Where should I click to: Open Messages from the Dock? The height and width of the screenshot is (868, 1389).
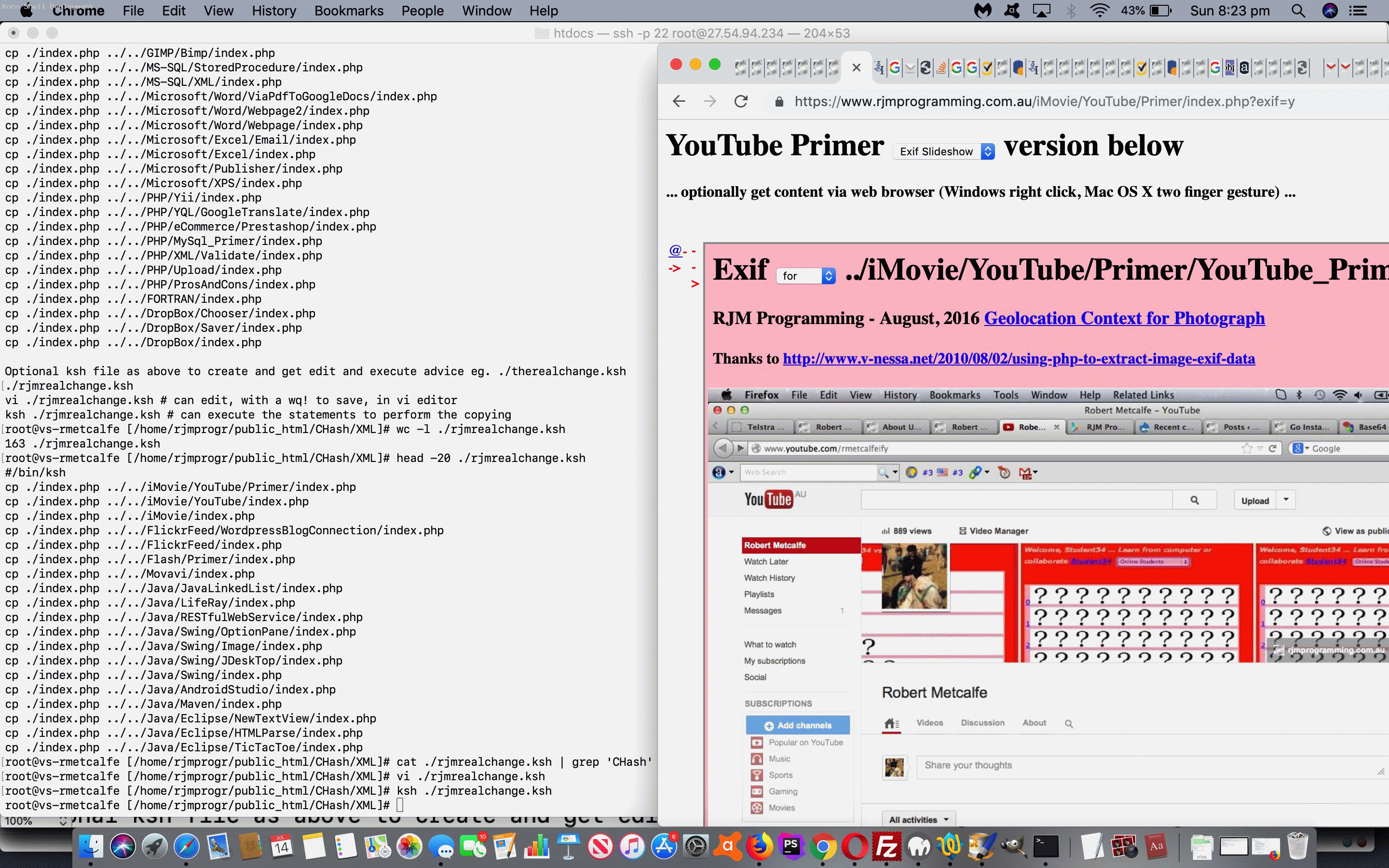coord(441,846)
